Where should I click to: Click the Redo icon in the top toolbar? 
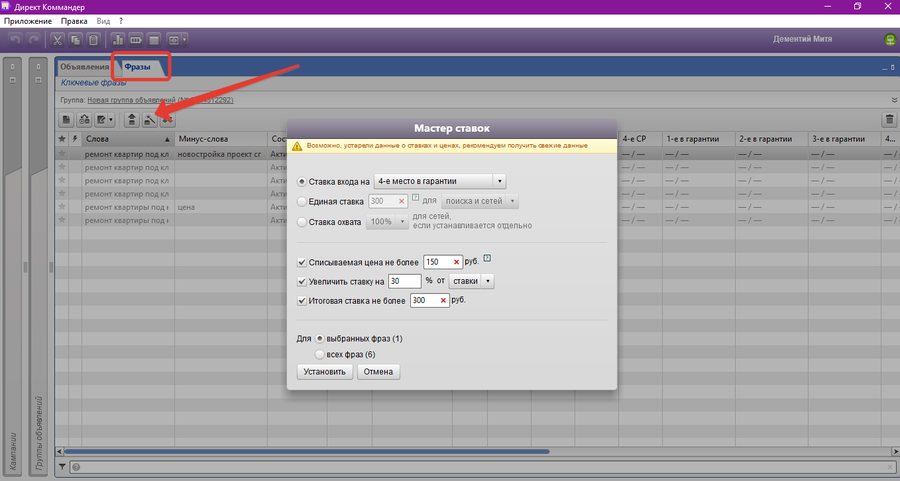[x=33, y=40]
